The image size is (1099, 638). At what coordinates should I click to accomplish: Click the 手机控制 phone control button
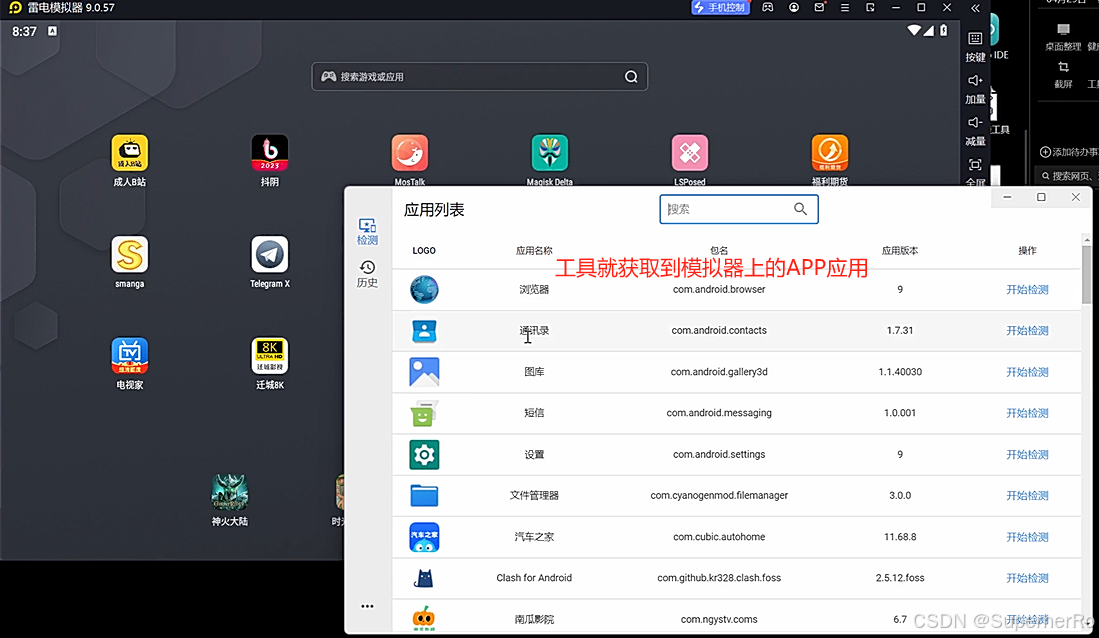(x=720, y=8)
